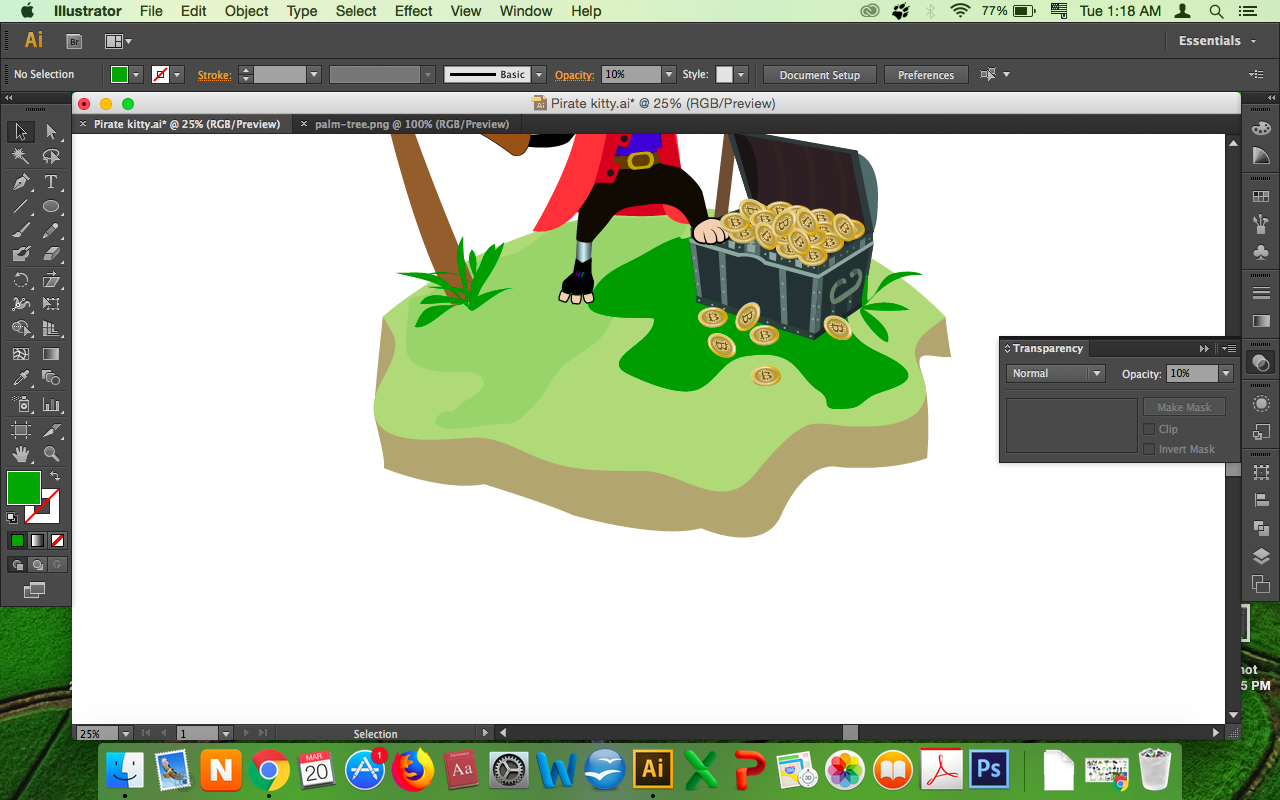The image size is (1280, 800).
Task: Open the Object menu
Action: 246,11
